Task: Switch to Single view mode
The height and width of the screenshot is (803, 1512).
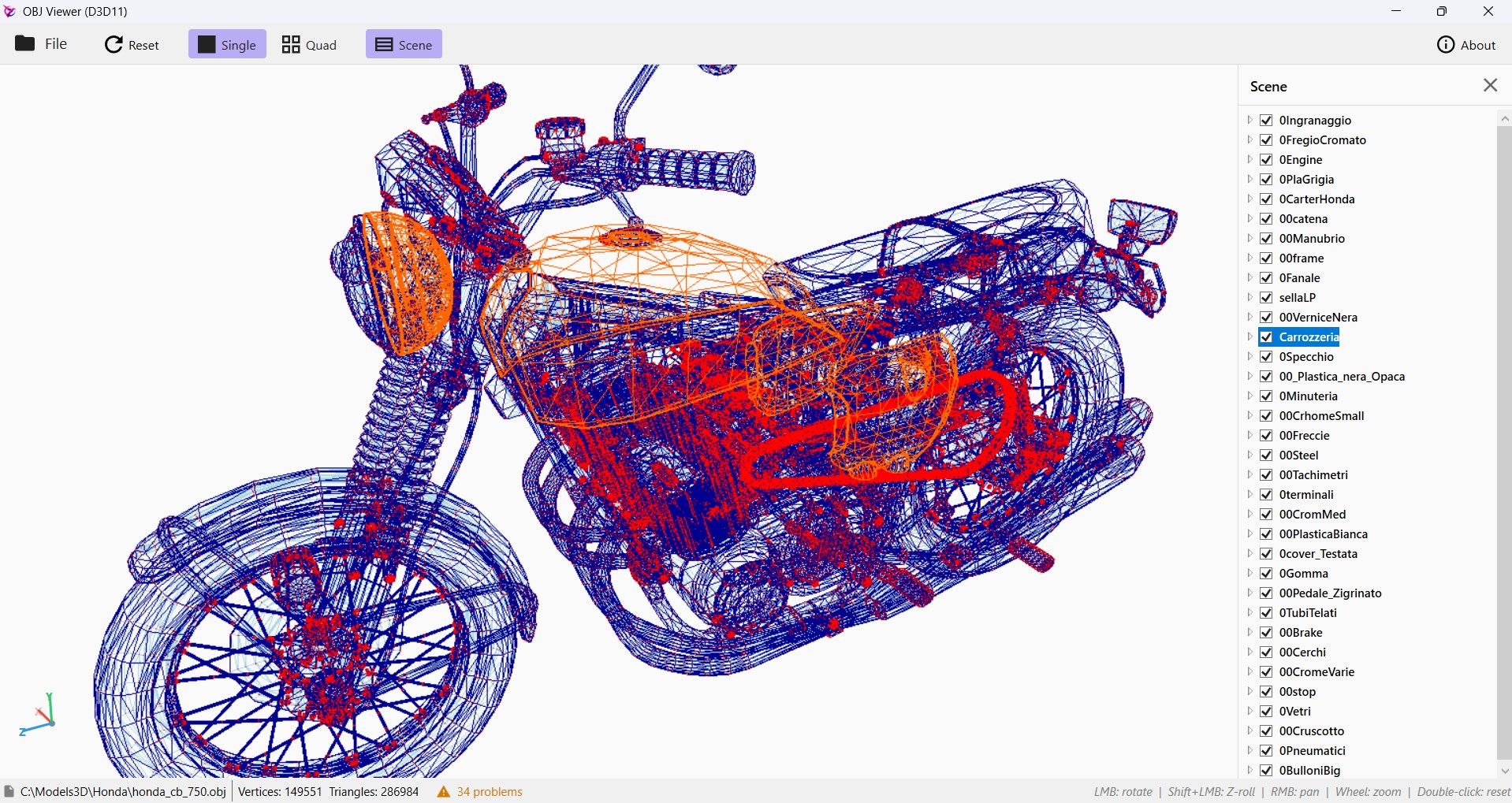Action: (227, 45)
